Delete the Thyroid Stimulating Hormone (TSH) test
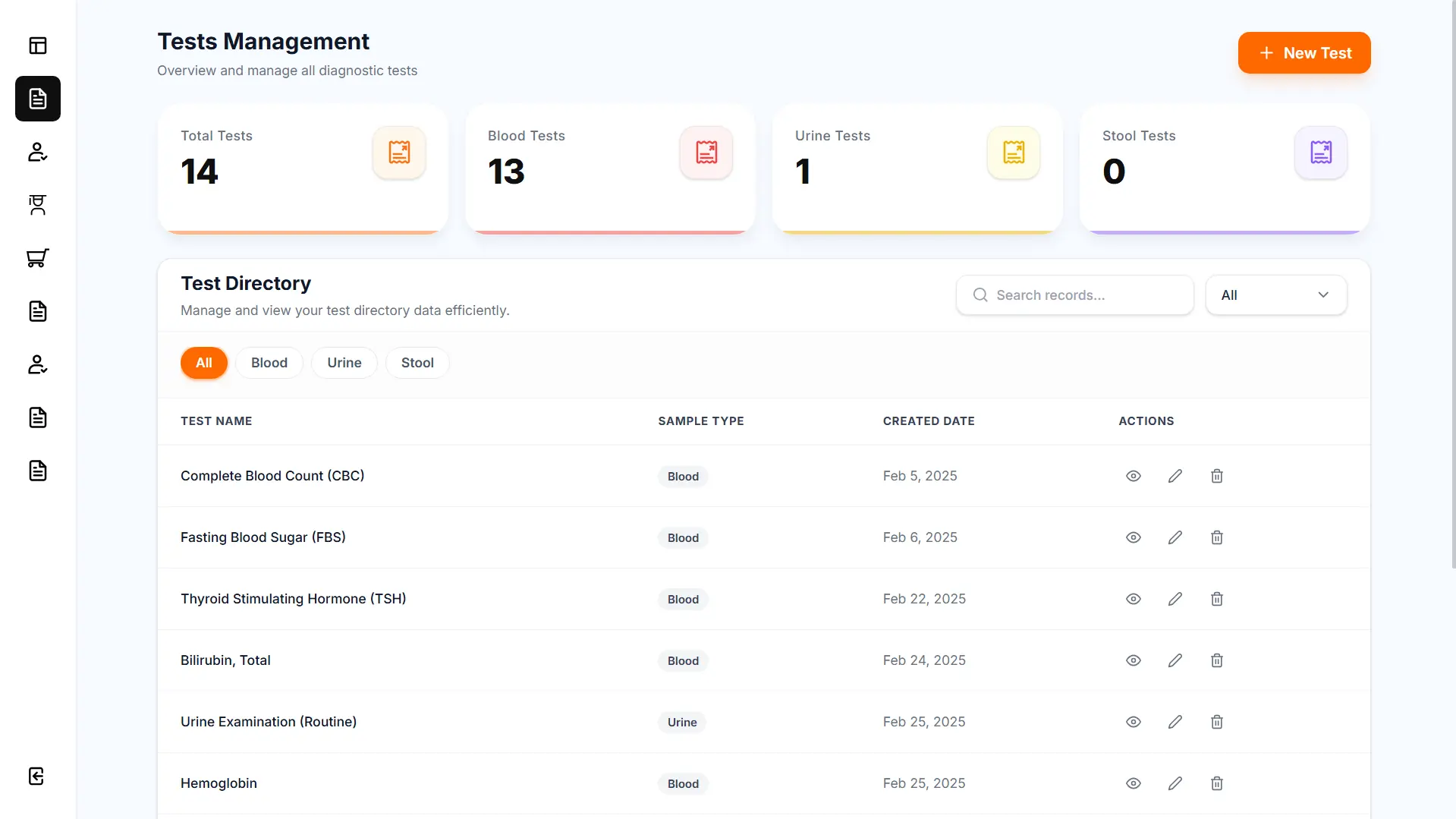This screenshot has height=819, width=1456. (1217, 599)
